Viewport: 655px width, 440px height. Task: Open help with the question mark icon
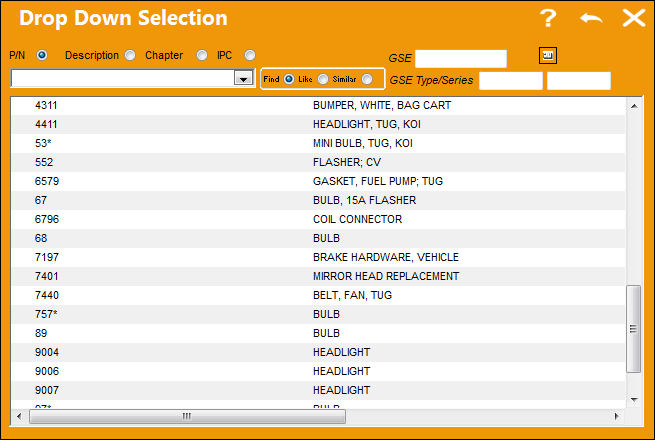coord(548,18)
